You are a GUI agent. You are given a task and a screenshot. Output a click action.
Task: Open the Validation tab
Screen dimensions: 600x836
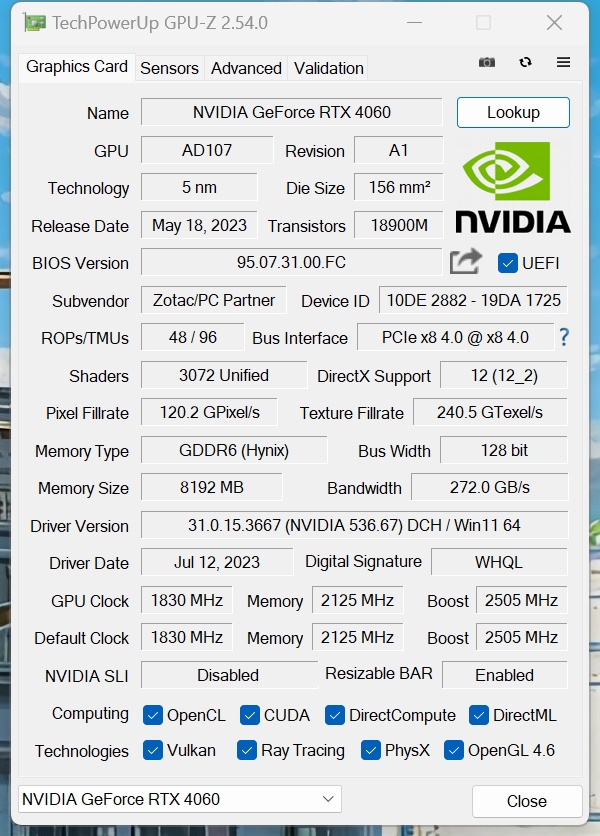(328, 68)
